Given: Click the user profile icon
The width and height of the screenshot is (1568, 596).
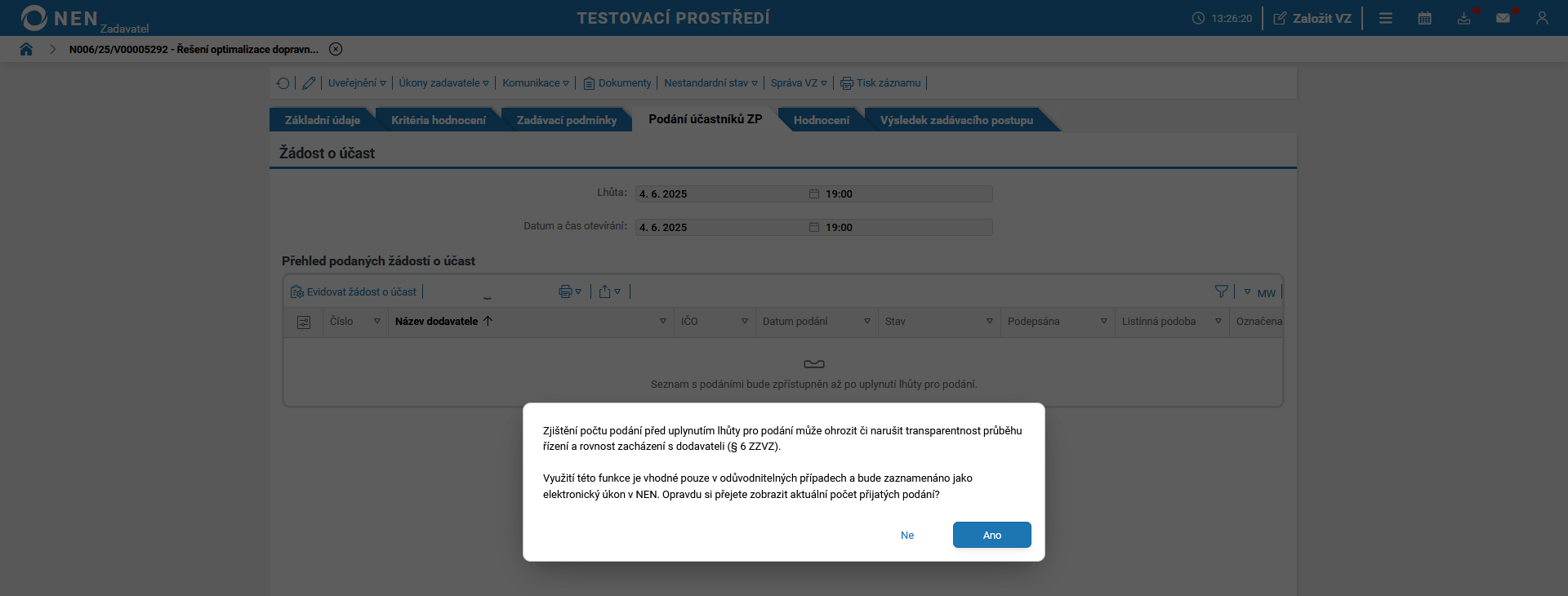Looking at the screenshot, I should pyautogui.click(x=1542, y=18).
